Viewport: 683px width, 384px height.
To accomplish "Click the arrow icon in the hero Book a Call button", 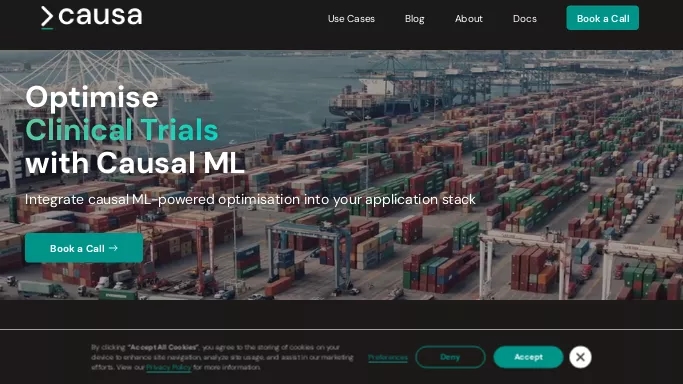I will click(114, 248).
